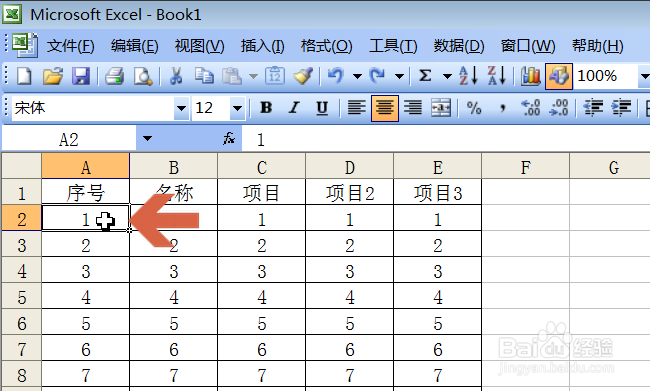Image resolution: width=650 pixels, height=391 pixels.
Task: Click the AutoSum sigma icon
Action: 425,76
